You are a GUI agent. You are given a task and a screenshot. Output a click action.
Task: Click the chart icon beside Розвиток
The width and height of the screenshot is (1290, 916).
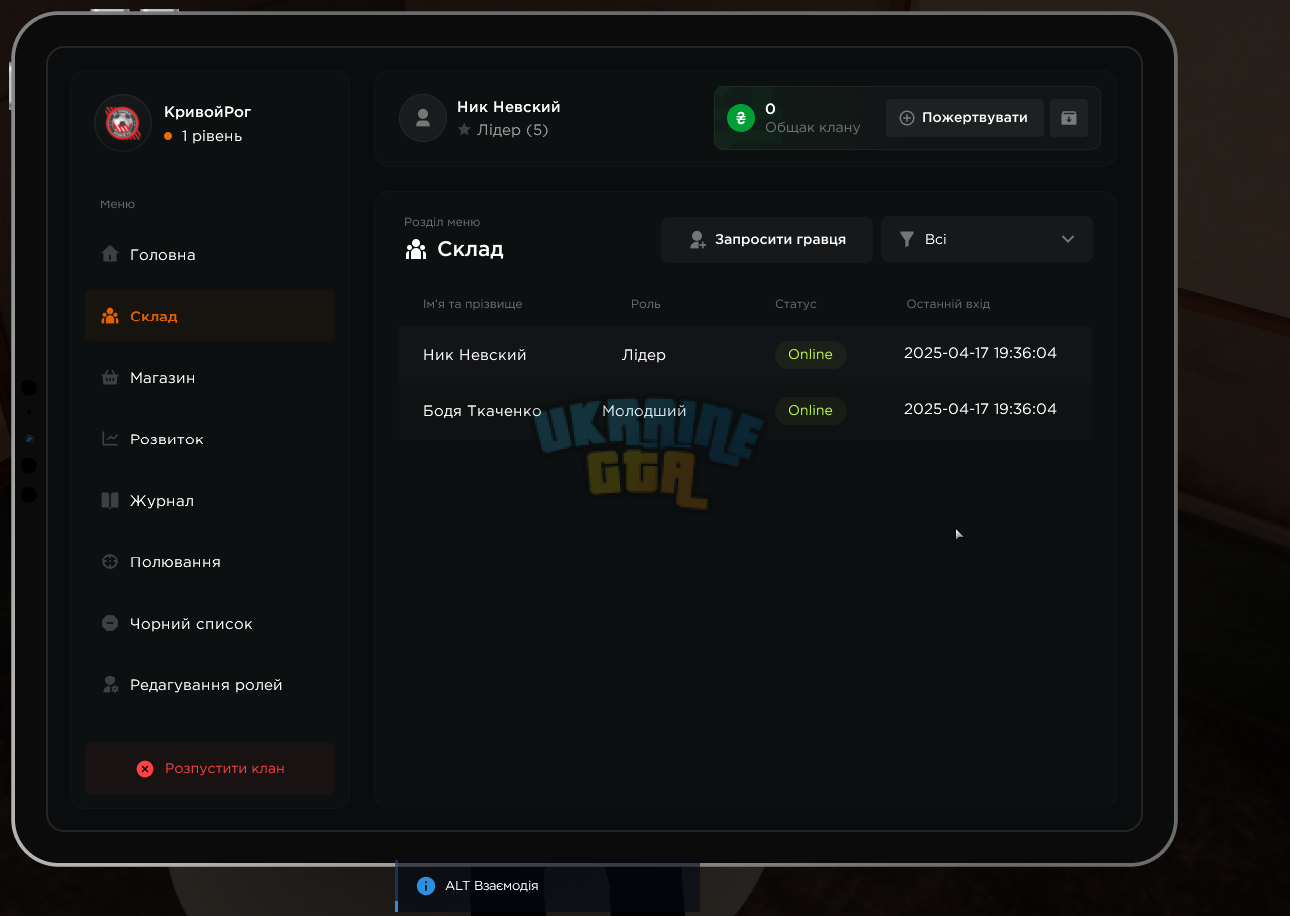point(110,439)
